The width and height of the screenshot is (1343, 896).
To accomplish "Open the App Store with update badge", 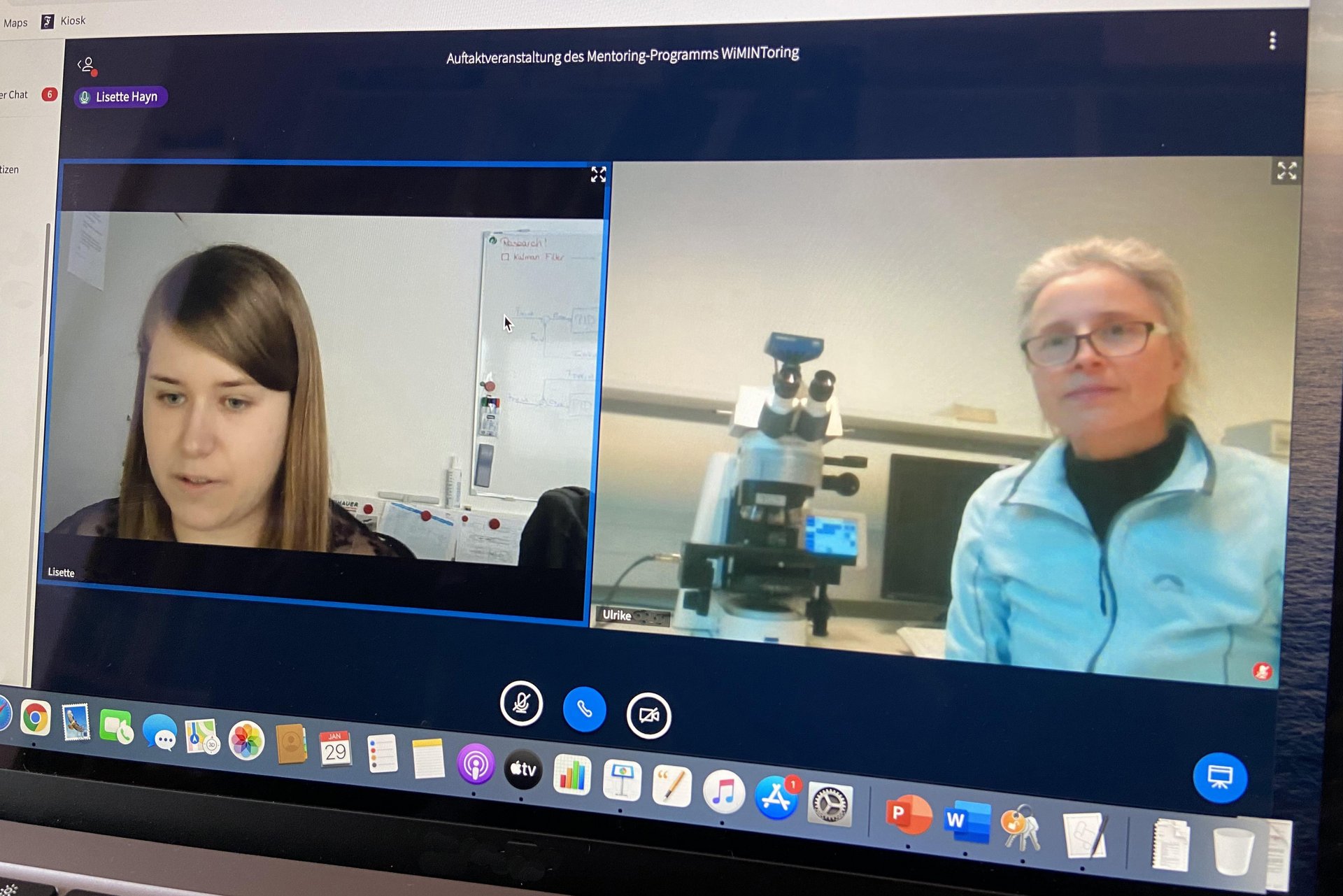I will pyautogui.click(x=776, y=797).
